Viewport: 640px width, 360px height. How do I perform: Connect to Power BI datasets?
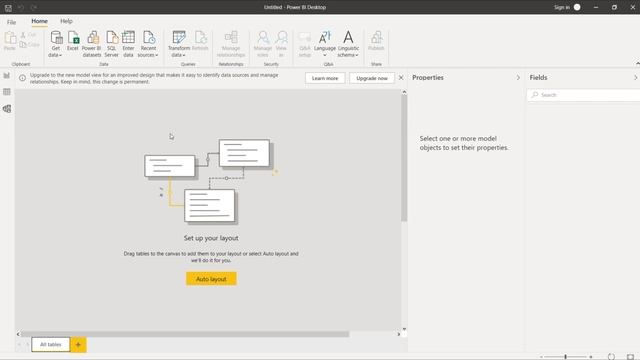point(92,44)
